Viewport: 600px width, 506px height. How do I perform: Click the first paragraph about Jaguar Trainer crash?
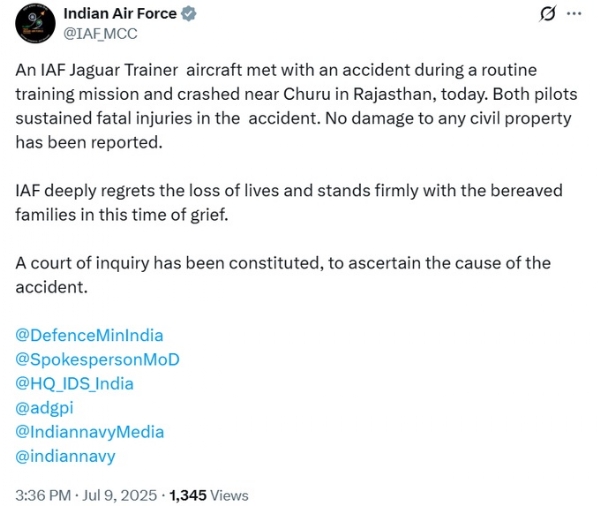tap(296, 106)
